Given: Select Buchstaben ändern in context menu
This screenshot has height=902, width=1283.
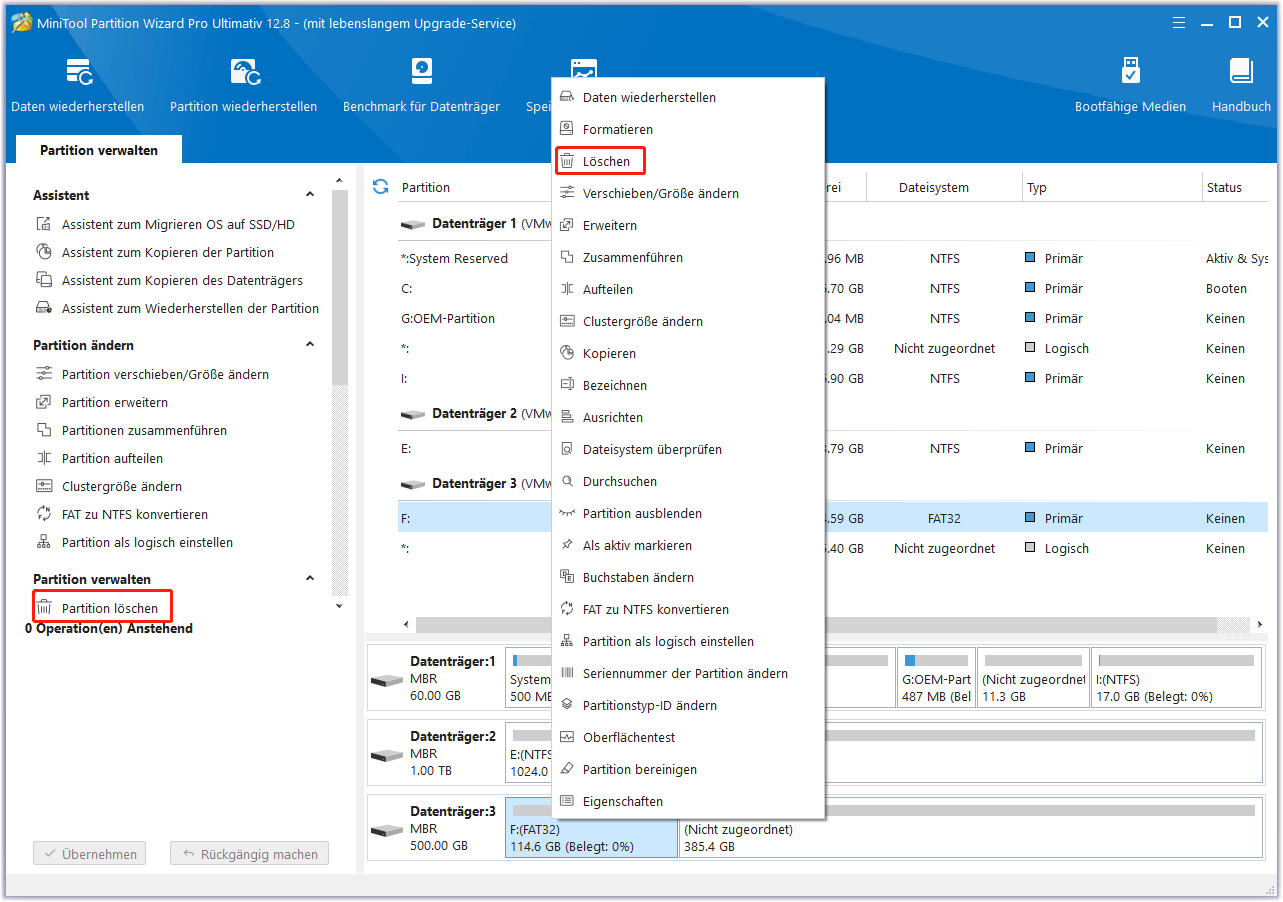Looking at the screenshot, I should coord(688,578).
